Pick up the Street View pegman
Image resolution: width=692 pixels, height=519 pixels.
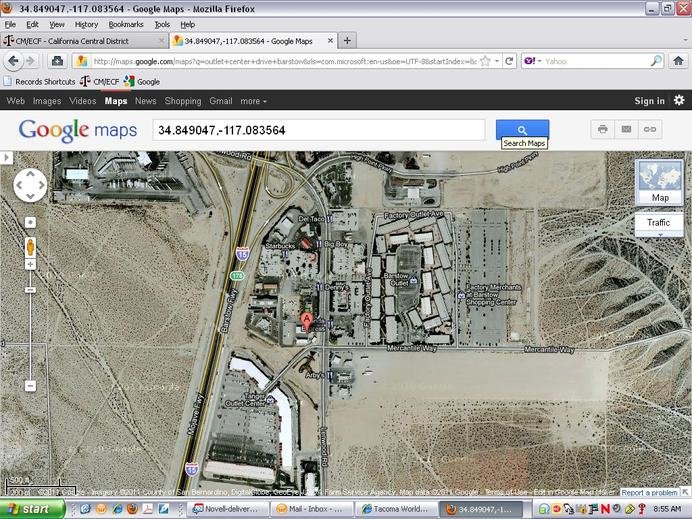click(x=30, y=247)
